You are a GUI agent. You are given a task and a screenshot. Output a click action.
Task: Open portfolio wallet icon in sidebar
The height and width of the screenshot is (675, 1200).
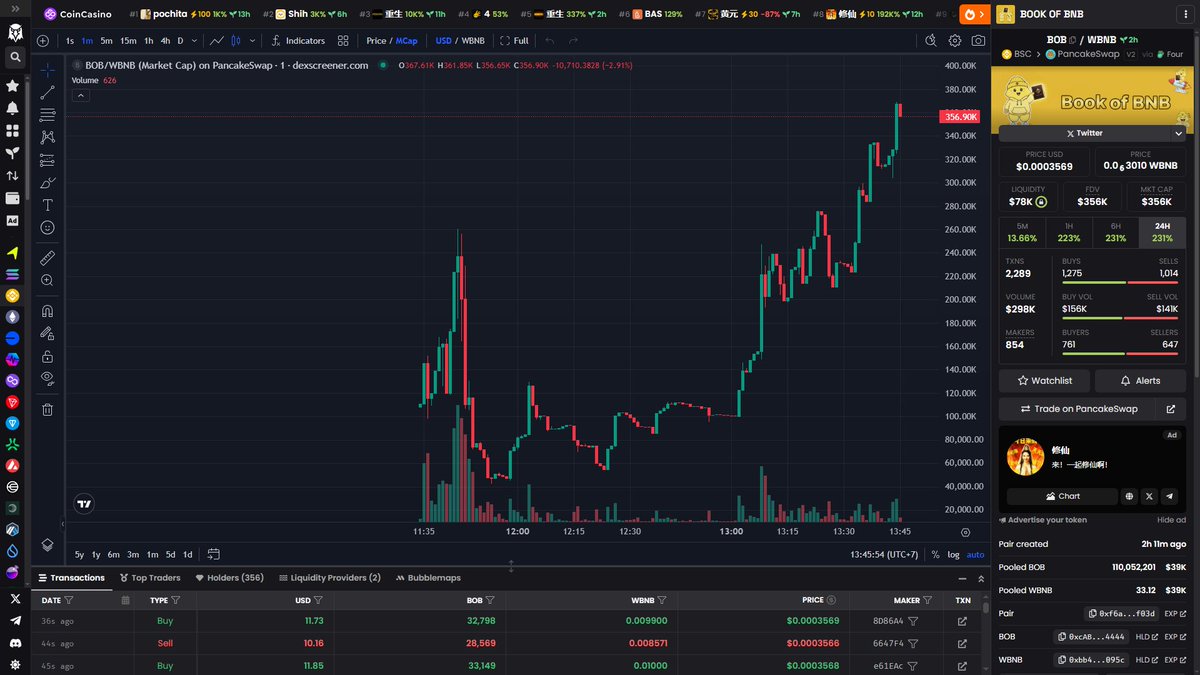pos(13,198)
